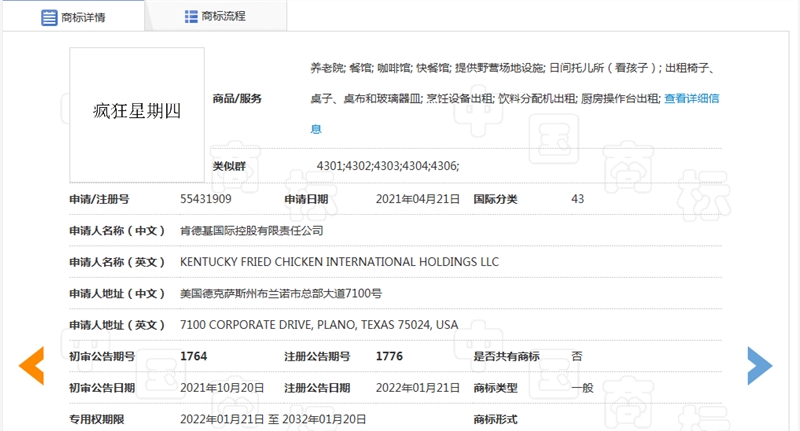Click the 初审公告期号 label

pos(102,356)
